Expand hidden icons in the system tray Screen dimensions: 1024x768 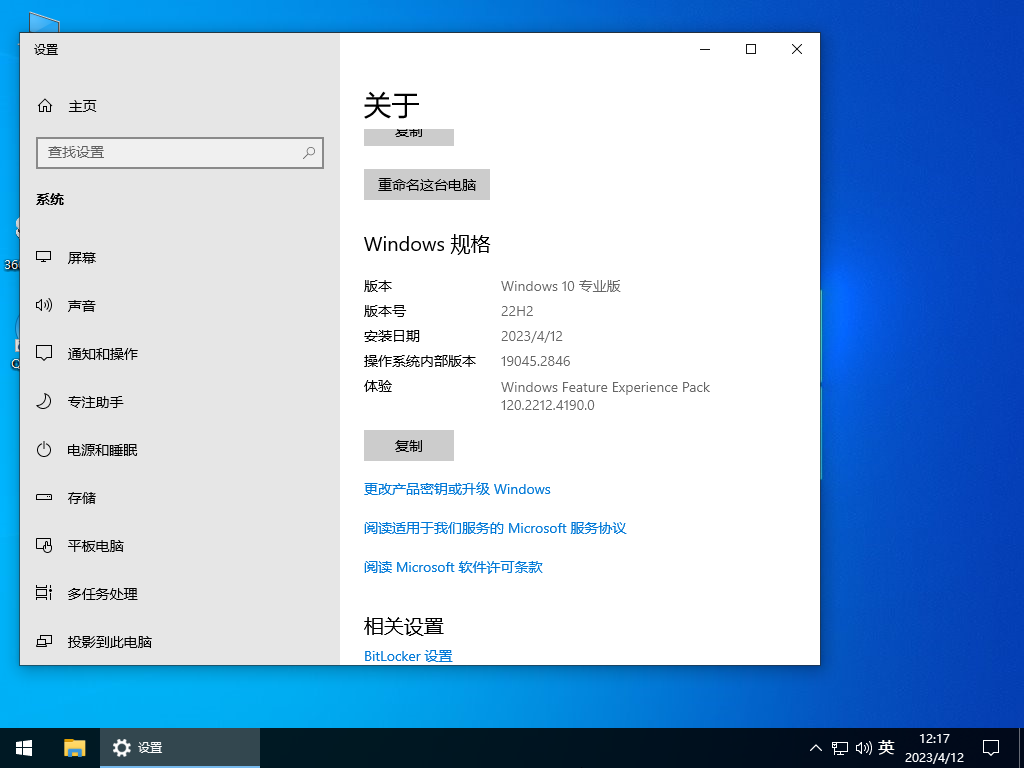[815, 747]
